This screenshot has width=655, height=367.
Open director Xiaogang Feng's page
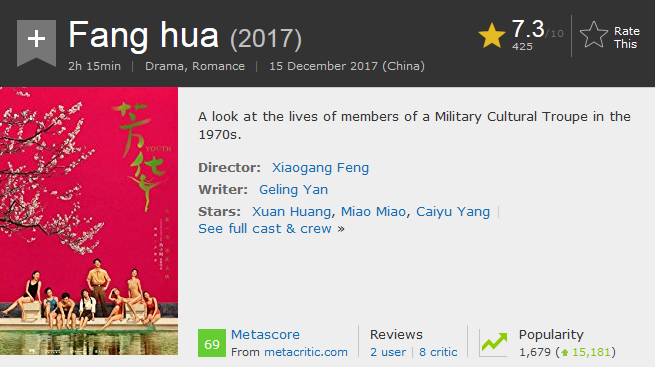pyautogui.click(x=320, y=168)
